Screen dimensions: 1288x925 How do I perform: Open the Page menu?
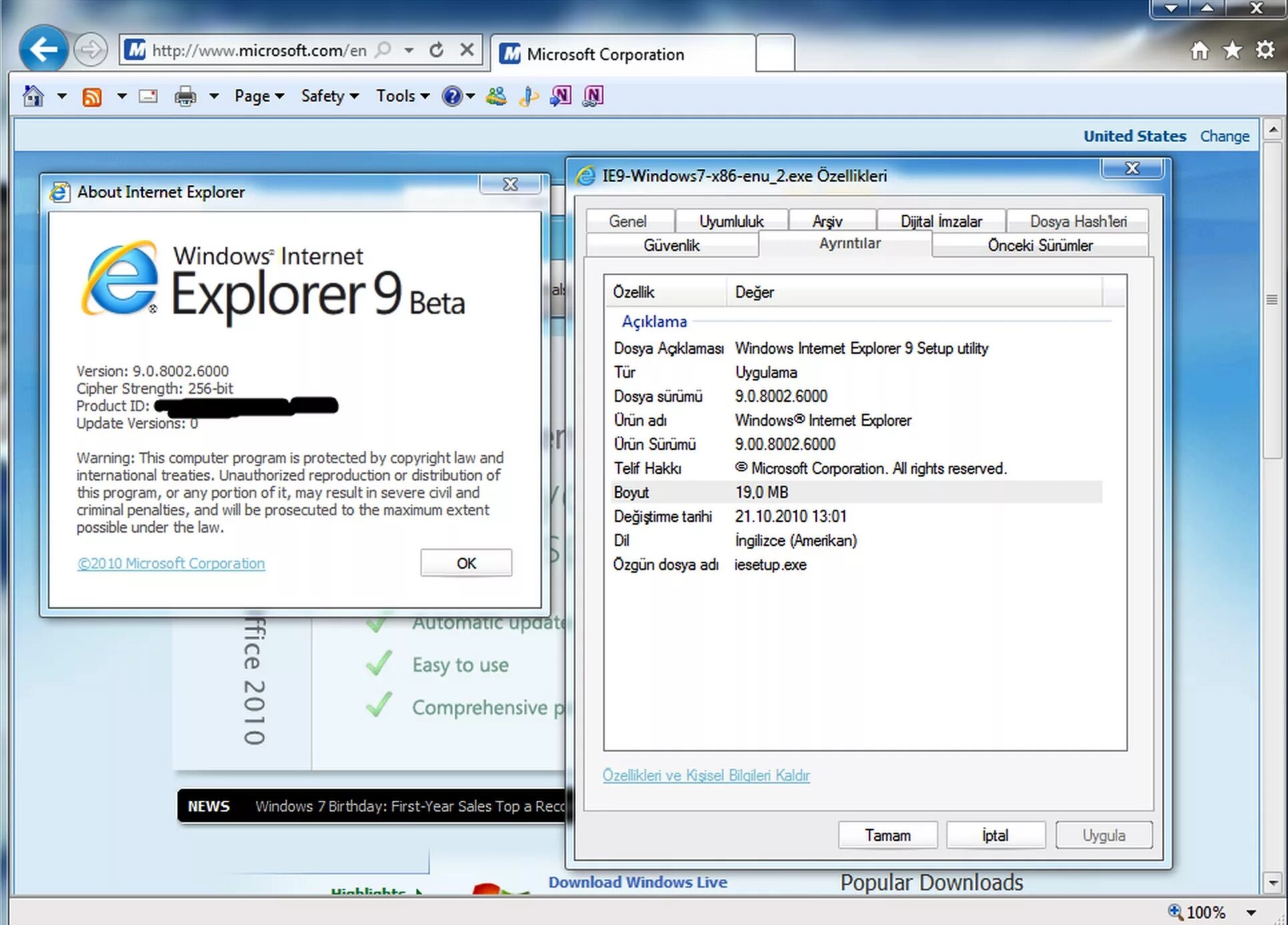259,96
